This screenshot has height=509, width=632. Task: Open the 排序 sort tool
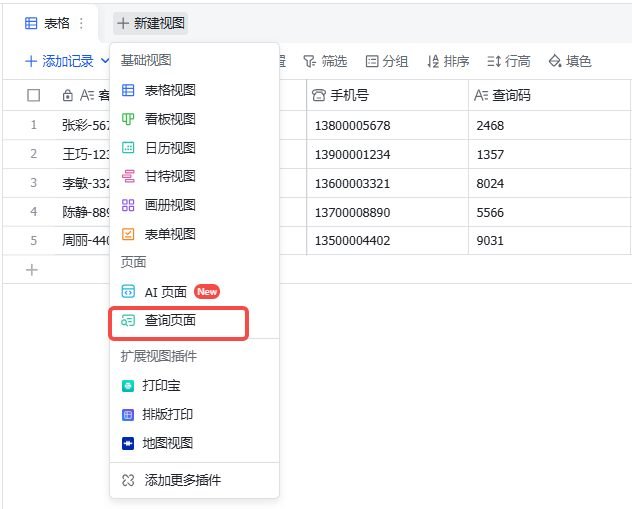click(448, 61)
